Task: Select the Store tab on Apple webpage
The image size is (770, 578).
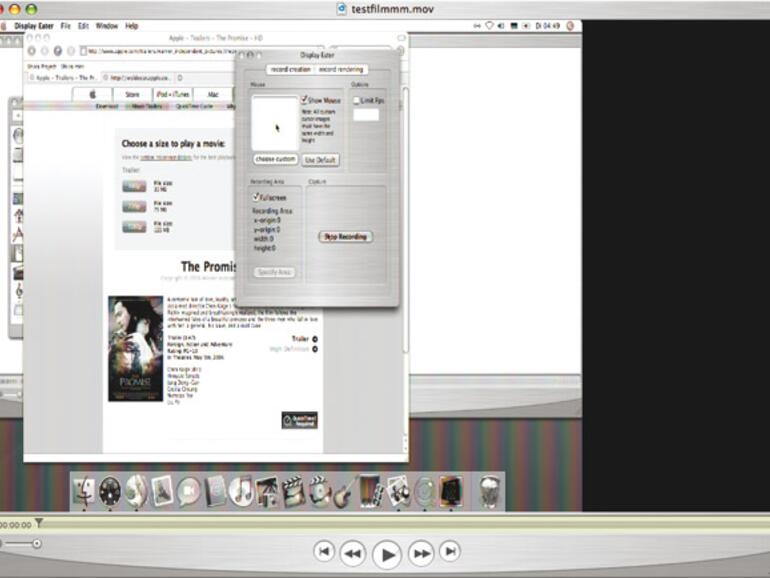Action: [x=133, y=94]
